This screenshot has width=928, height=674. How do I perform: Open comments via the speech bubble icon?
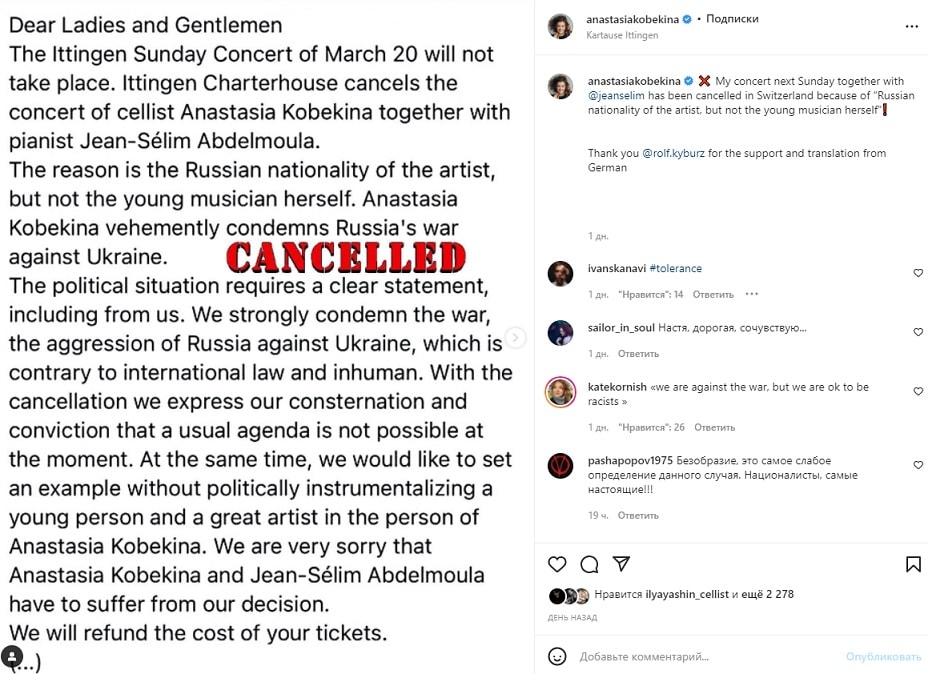[589, 565]
